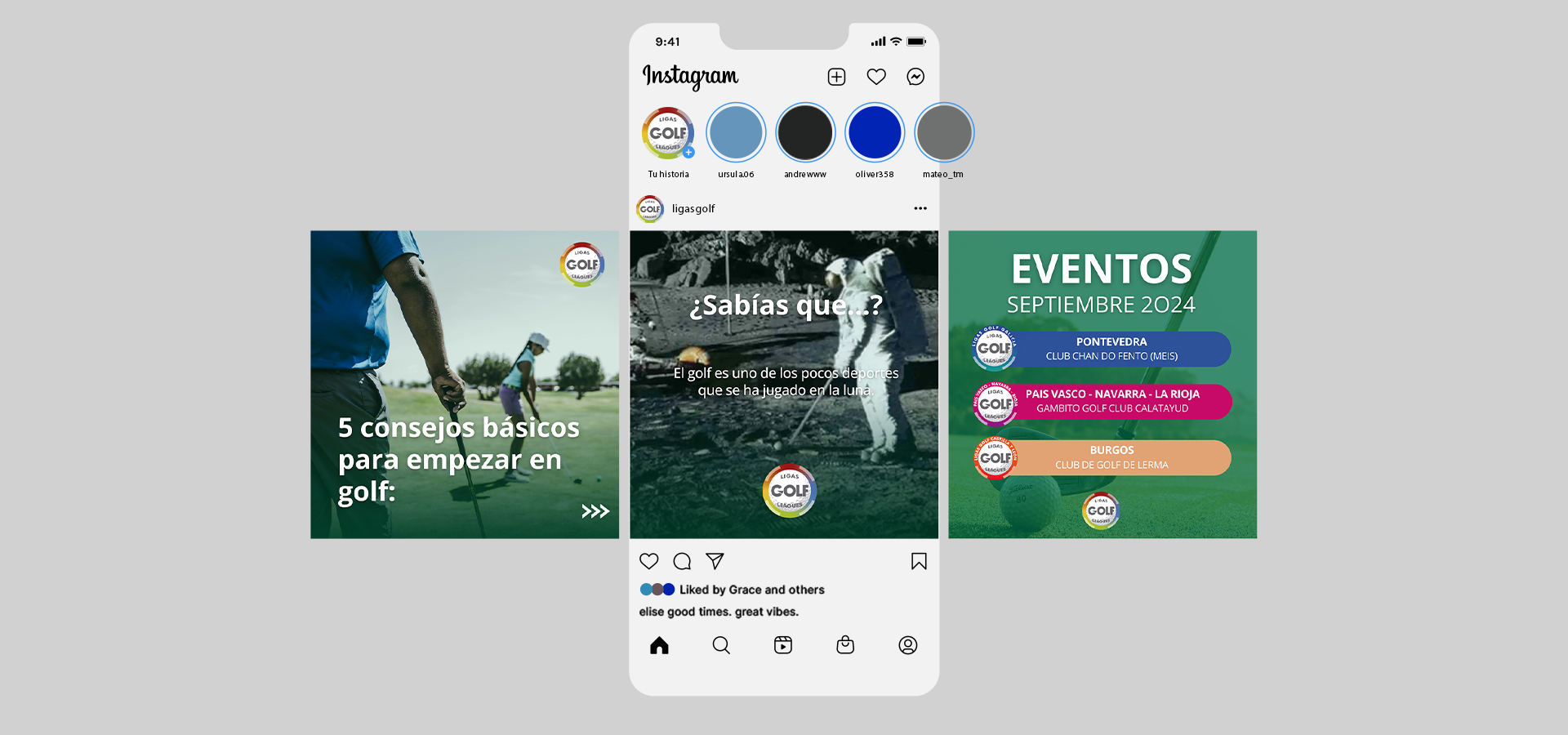Viewport: 1568px width, 735px height.
Task: Open Shop bag tab icon
Action: [845, 645]
